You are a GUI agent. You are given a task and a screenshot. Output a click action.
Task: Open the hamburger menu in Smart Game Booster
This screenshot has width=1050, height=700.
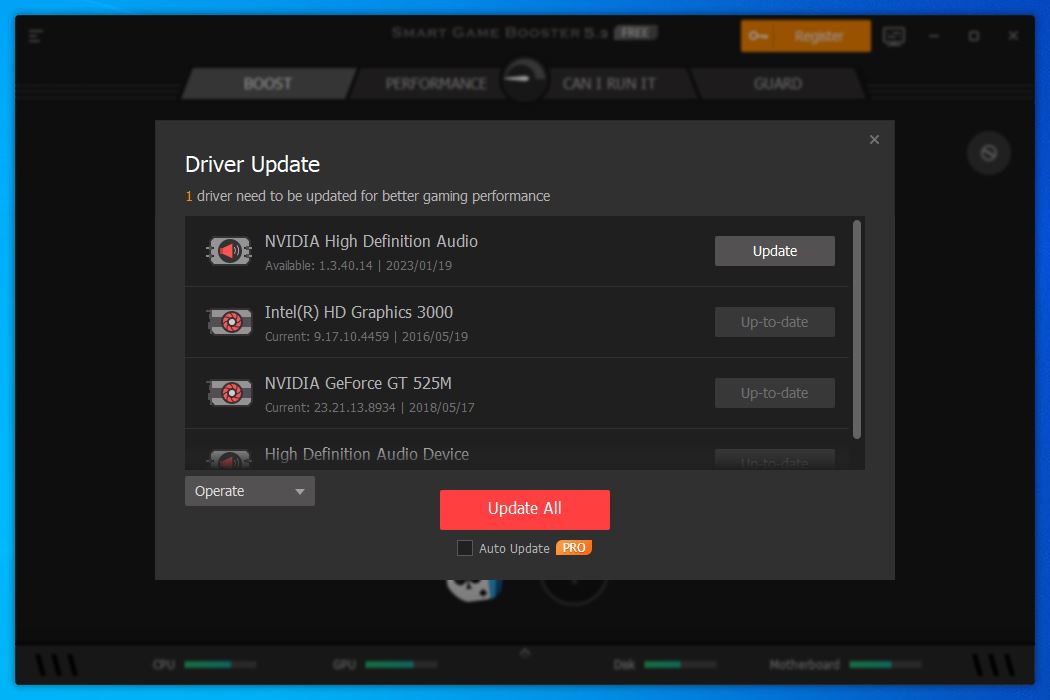point(36,36)
